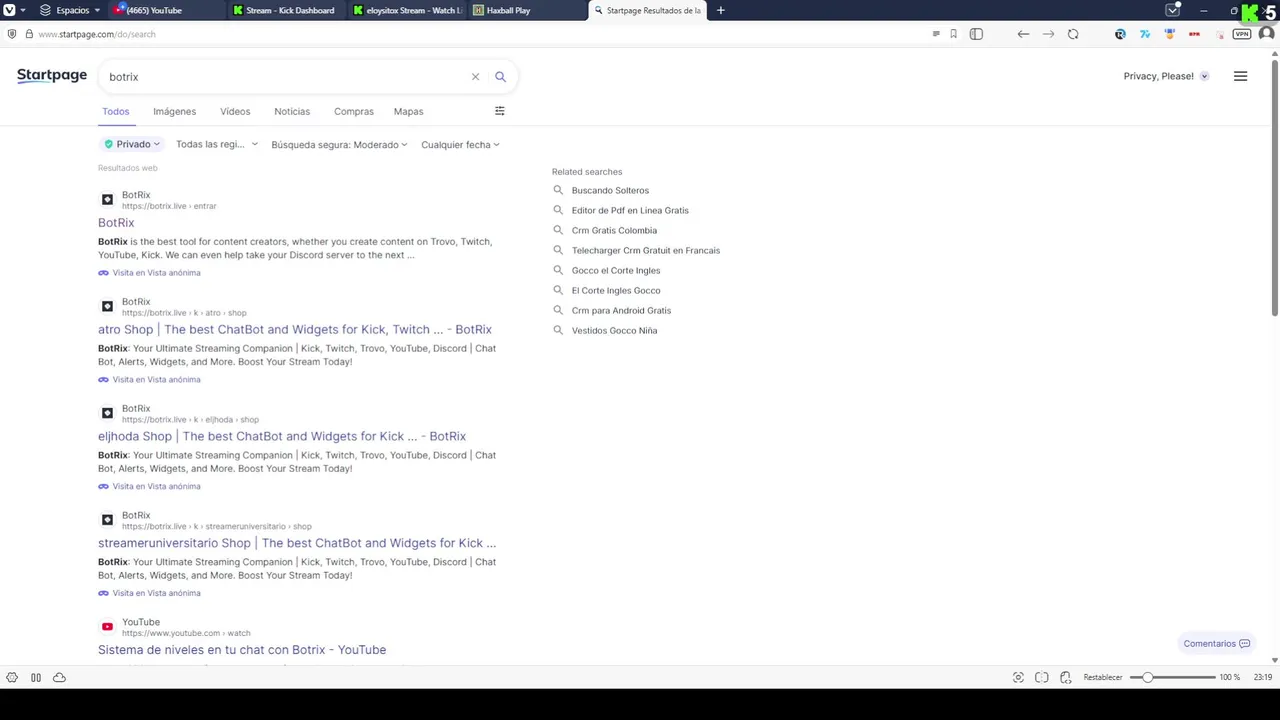This screenshot has width=1280, height=720.
Task: Open Vista anónima under the first BotRix result
Action: point(149,273)
